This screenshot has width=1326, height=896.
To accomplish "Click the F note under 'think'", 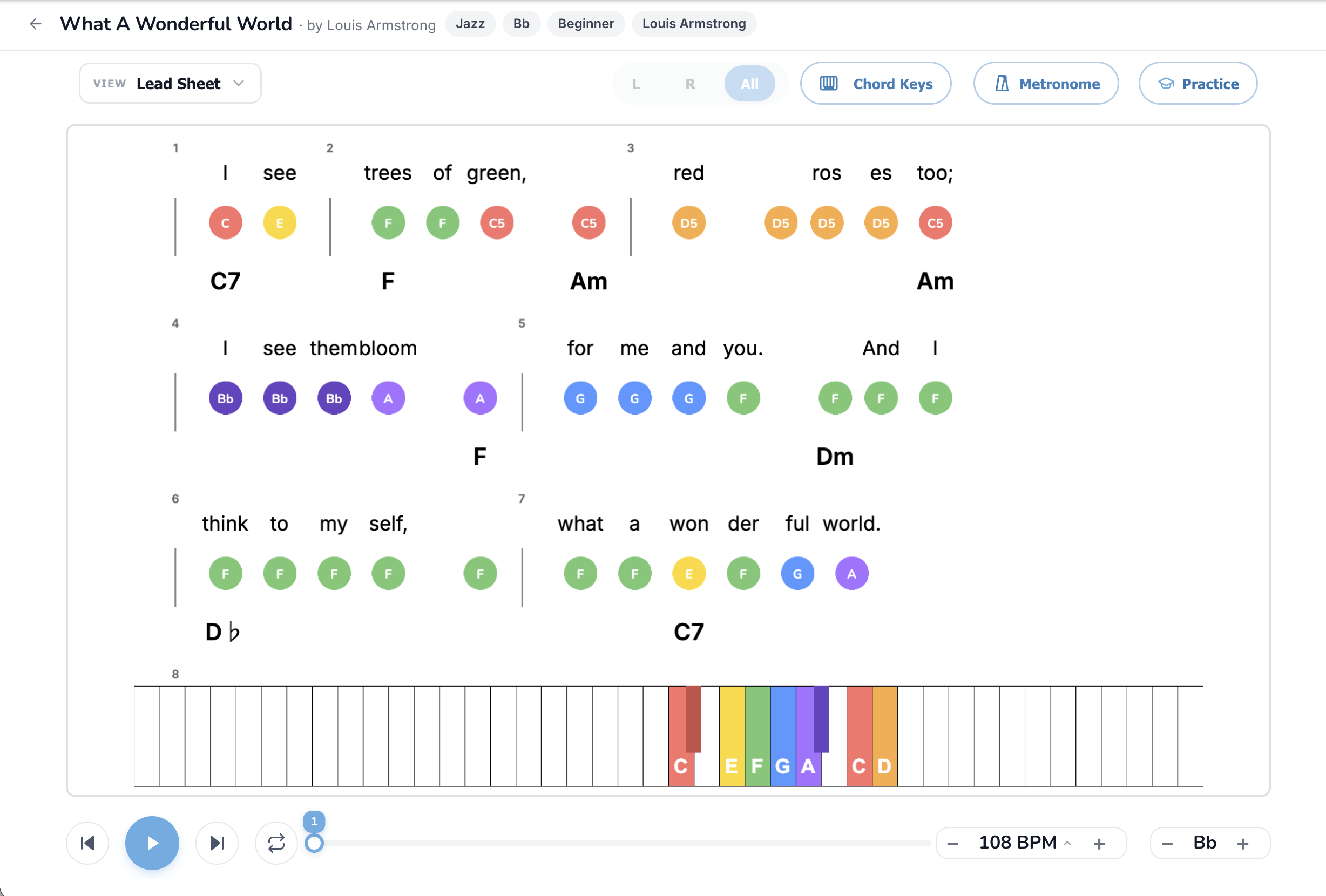I will (225, 573).
